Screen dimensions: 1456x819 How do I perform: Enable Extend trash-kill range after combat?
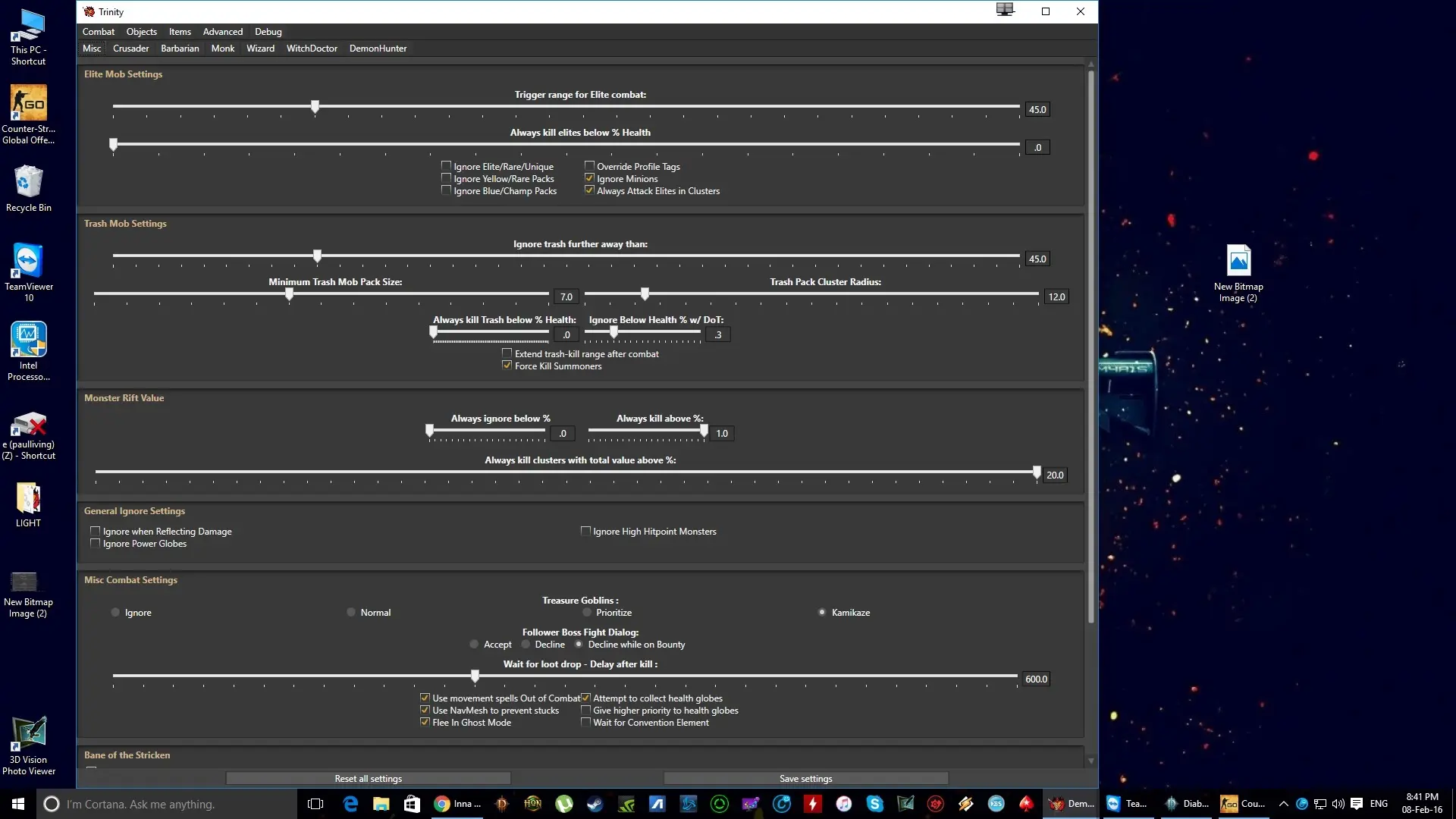point(507,353)
